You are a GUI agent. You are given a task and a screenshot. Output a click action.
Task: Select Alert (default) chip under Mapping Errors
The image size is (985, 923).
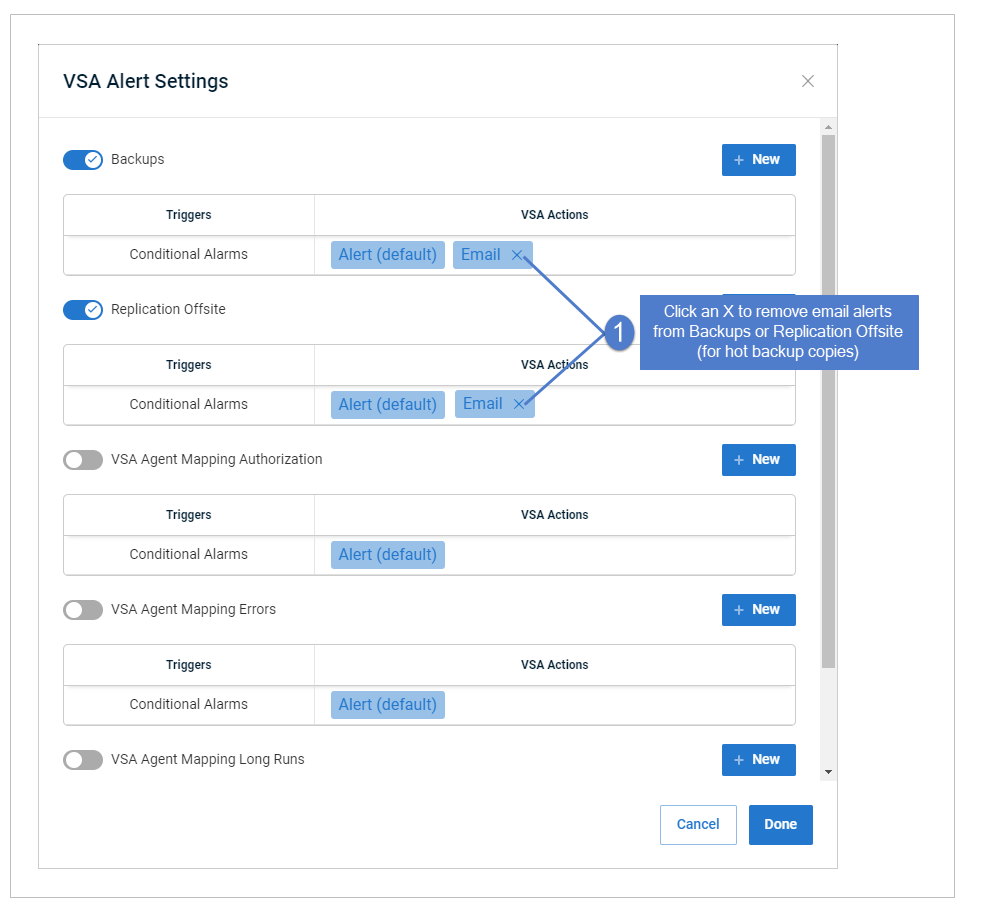[388, 705]
